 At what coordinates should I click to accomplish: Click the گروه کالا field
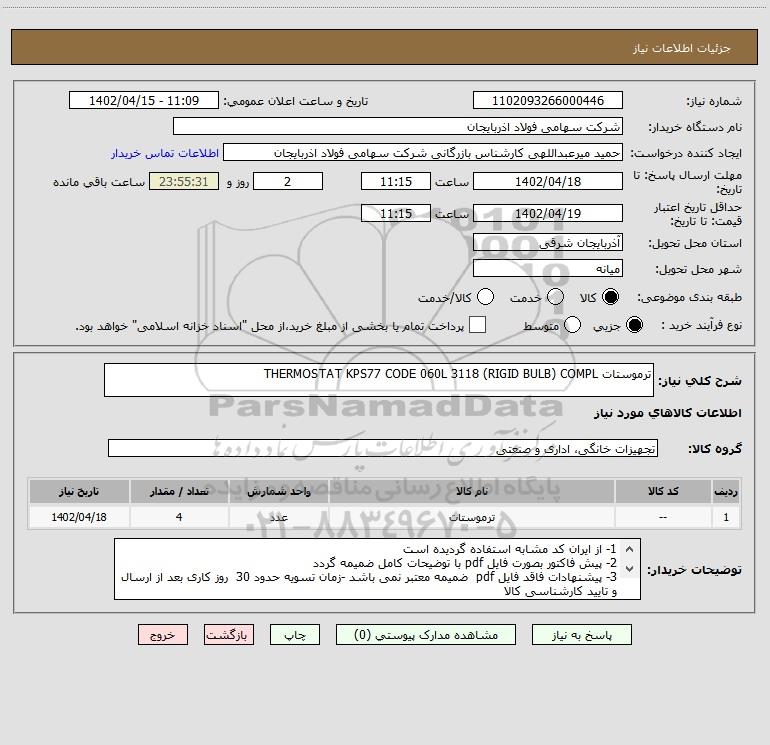[383, 448]
